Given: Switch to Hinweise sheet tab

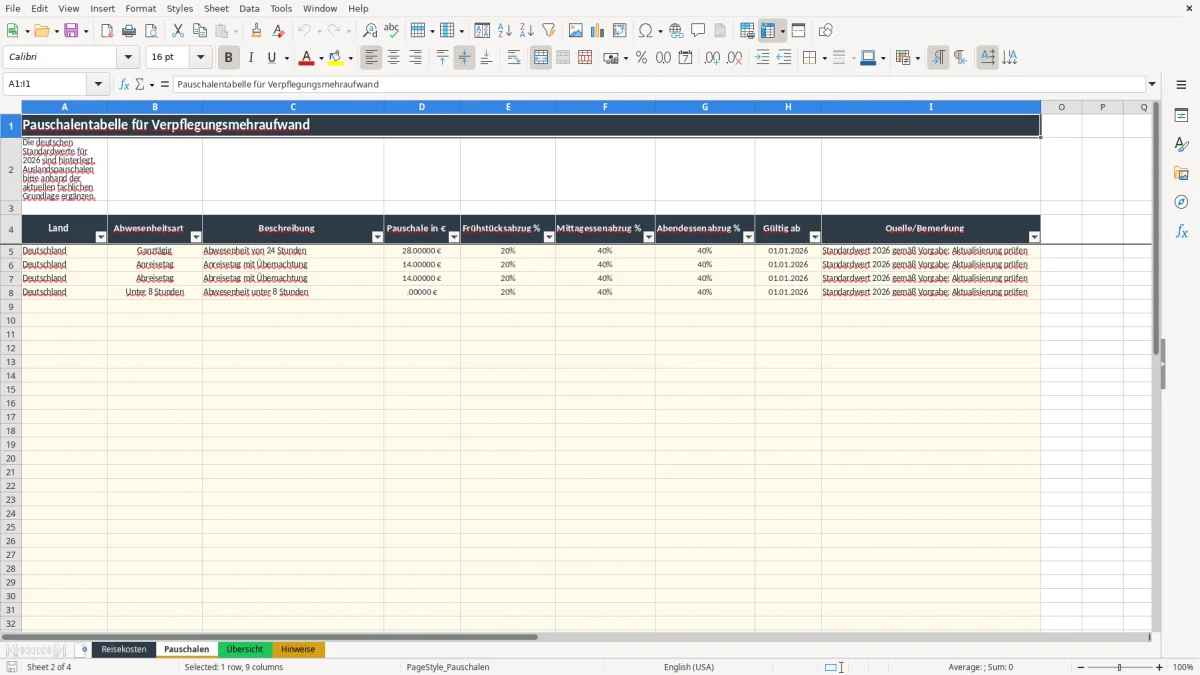Looking at the screenshot, I should point(298,649).
